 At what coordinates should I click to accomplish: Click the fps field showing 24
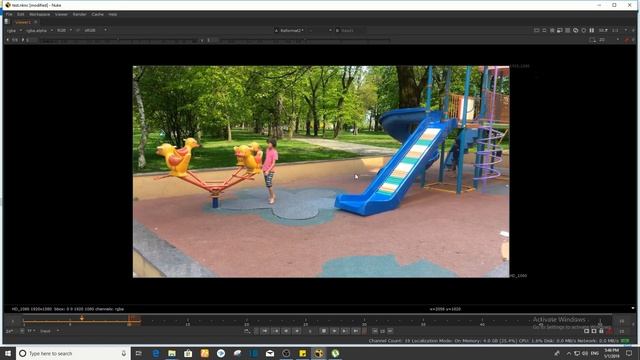[x=9, y=331]
